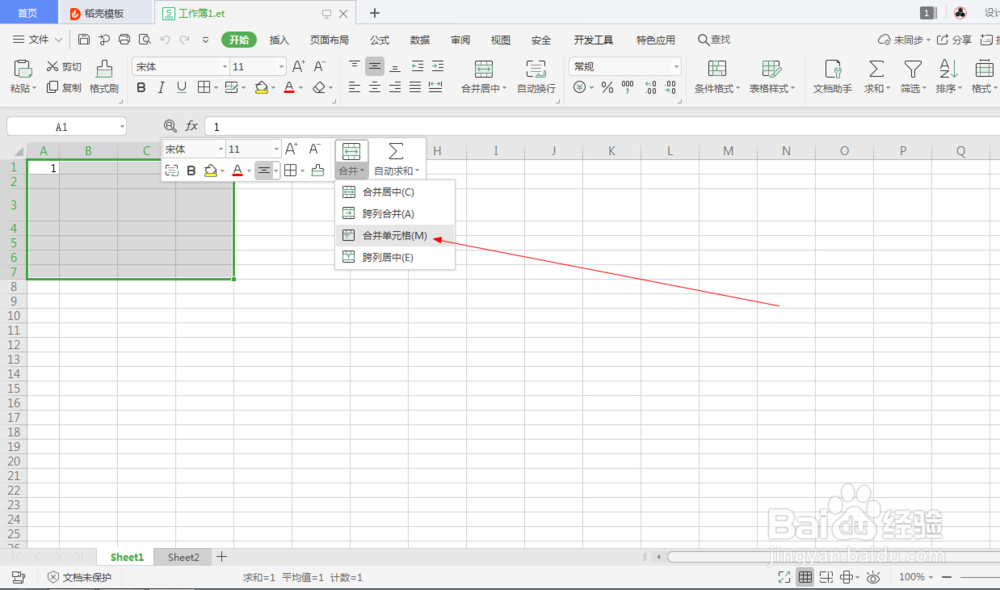
Task: Choose 跨列合并(A) from the merge menu
Action: [395, 214]
